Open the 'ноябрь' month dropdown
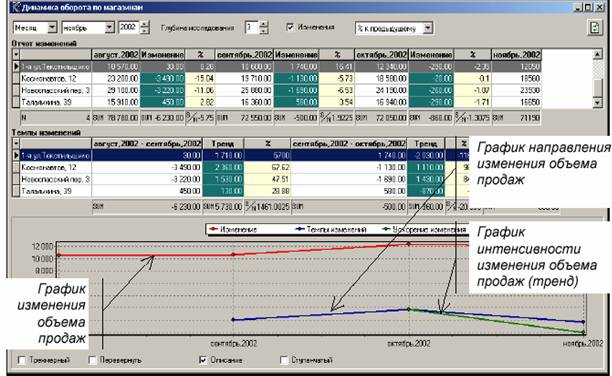This screenshot has width=612, height=376. [110, 27]
